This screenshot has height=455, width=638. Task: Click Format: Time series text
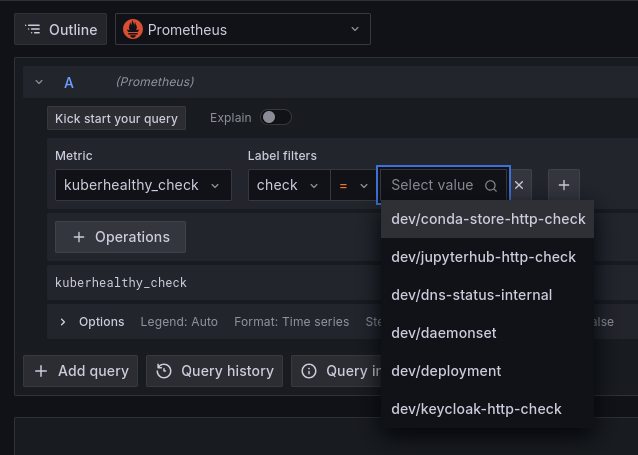[292, 322]
